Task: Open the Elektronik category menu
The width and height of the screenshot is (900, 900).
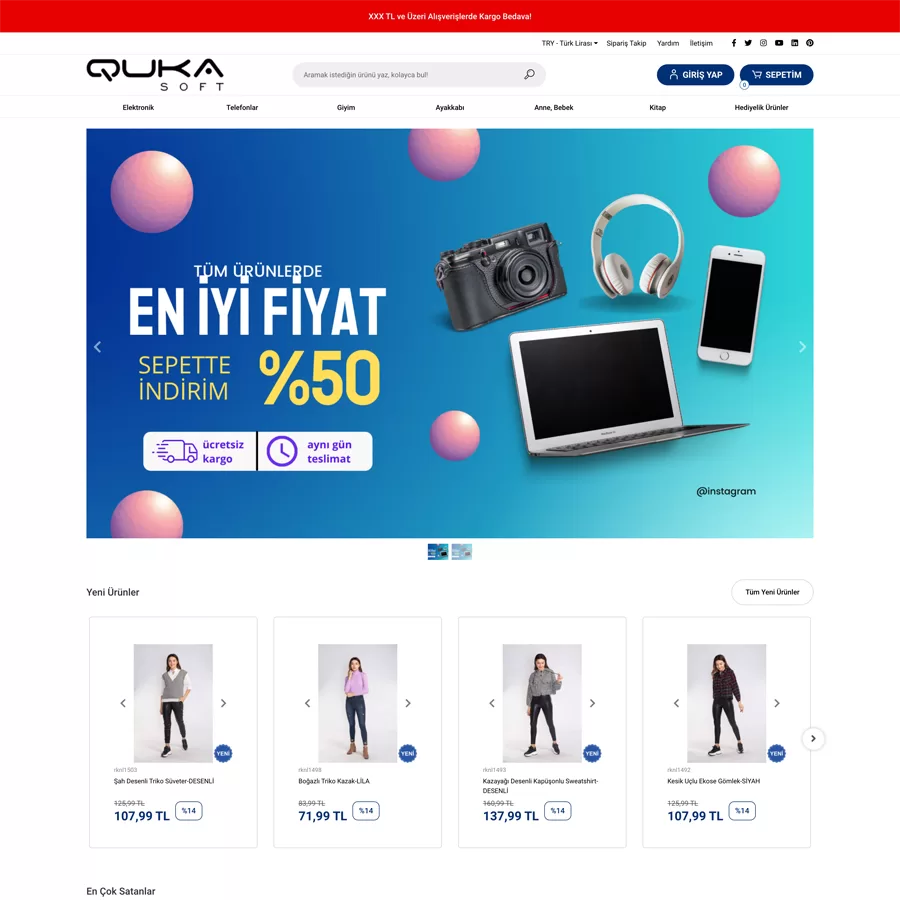Action: coord(138,107)
